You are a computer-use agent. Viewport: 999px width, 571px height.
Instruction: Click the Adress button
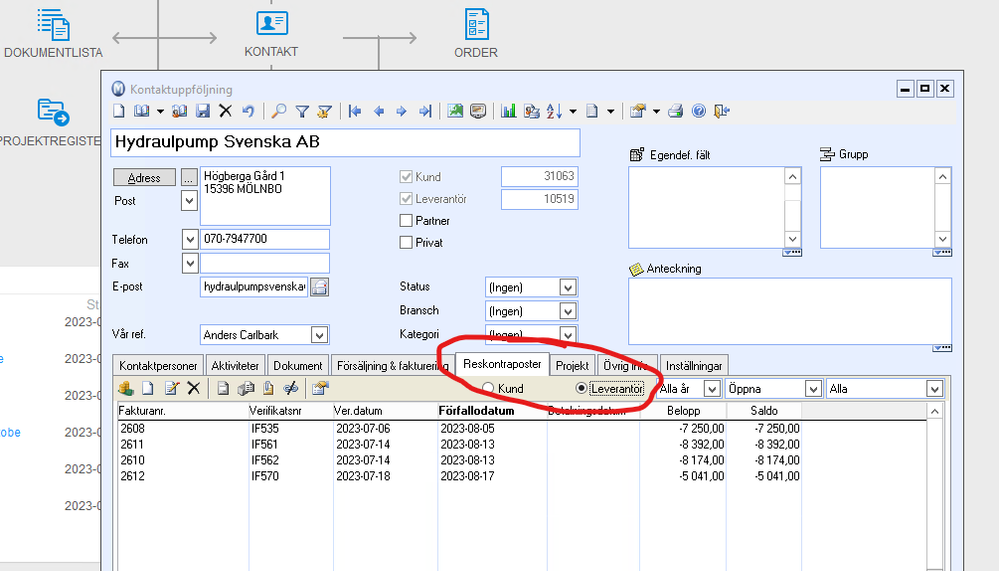[145, 178]
